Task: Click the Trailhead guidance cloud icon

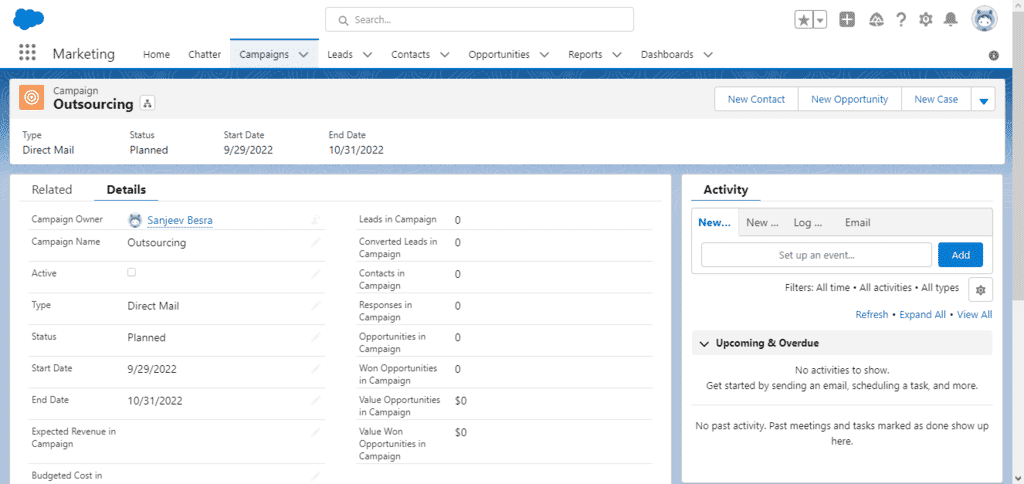Action: 876,20
